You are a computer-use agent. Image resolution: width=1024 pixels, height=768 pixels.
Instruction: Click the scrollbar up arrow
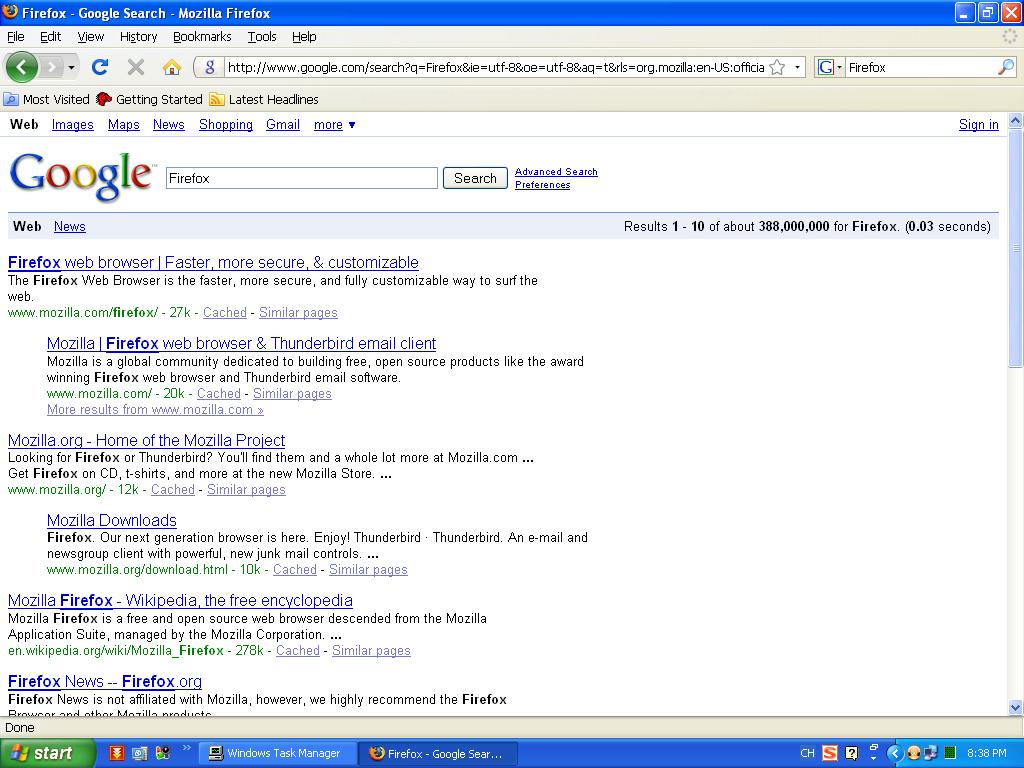pyautogui.click(x=1015, y=120)
